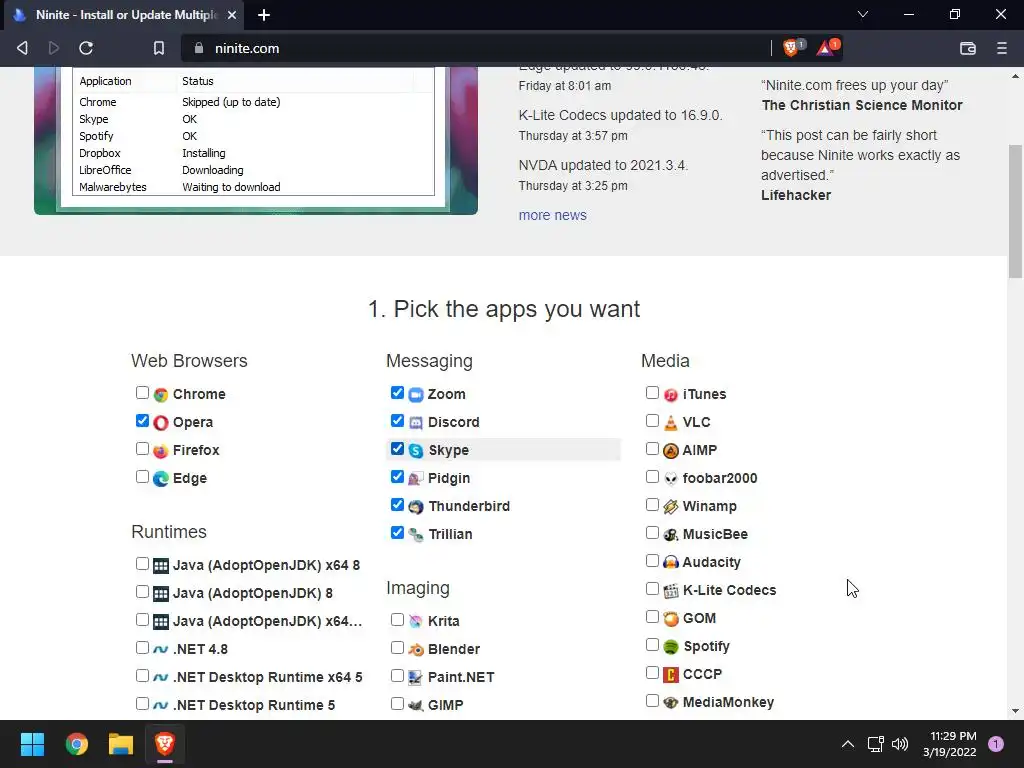Click the Spotify label
This screenshot has width=1024, height=768.
(x=706, y=647)
